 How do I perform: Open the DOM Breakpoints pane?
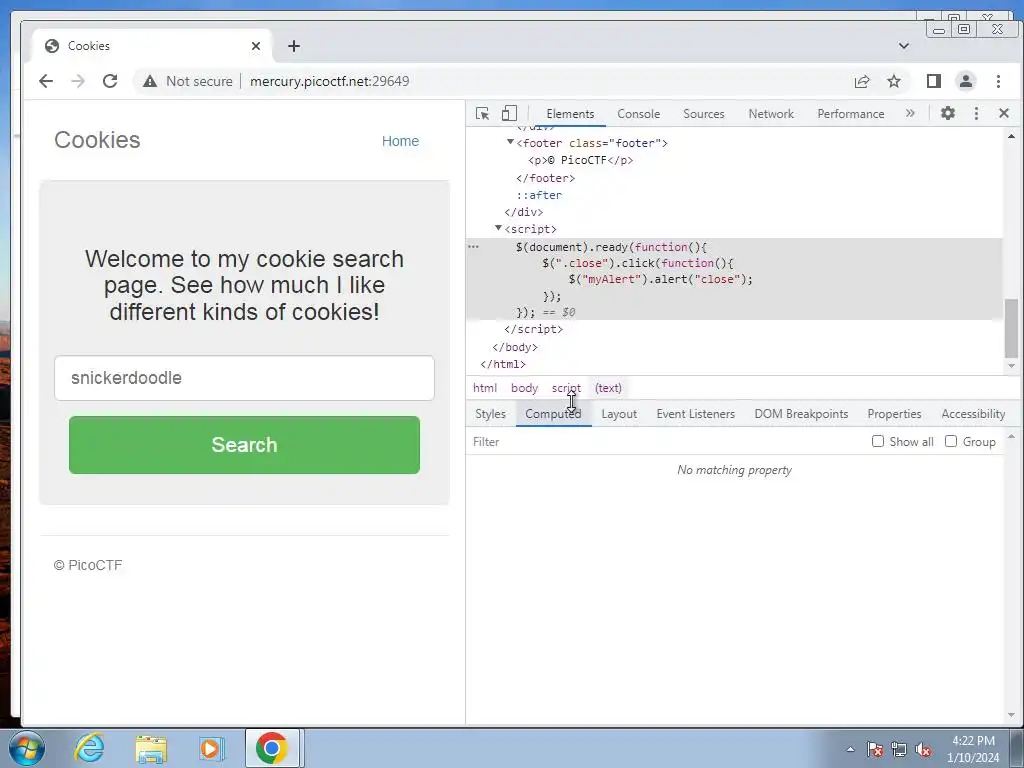(x=801, y=414)
